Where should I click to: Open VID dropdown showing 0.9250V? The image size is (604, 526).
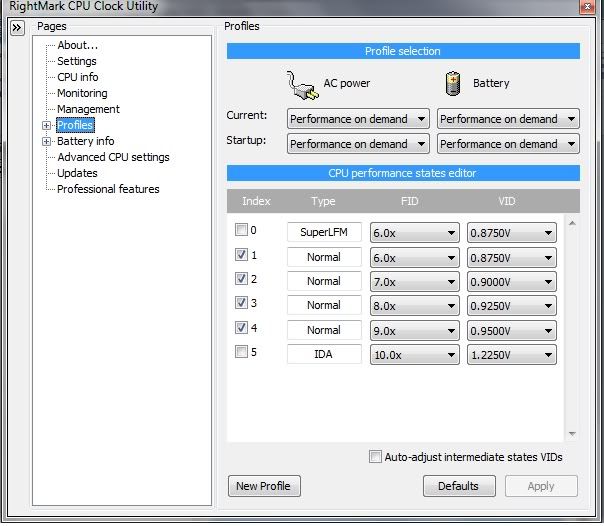(x=512, y=306)
